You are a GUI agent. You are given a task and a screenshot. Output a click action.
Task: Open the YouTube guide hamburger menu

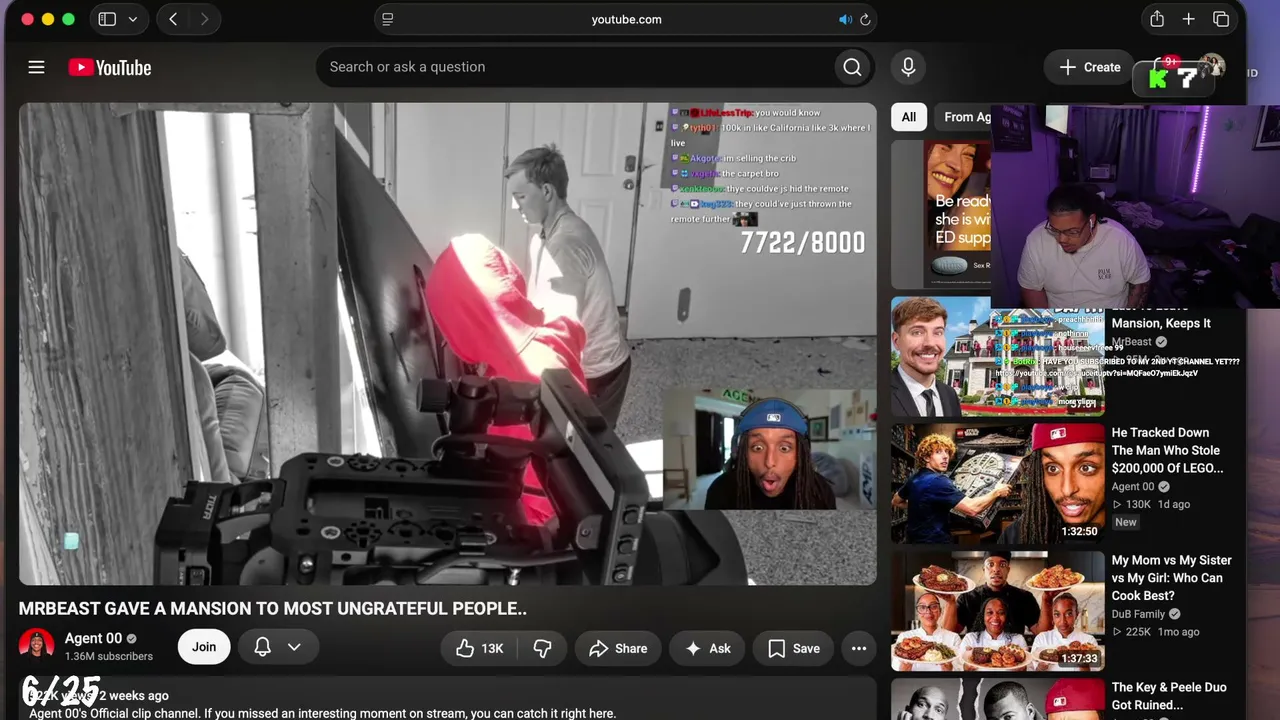tap(36, 67)
